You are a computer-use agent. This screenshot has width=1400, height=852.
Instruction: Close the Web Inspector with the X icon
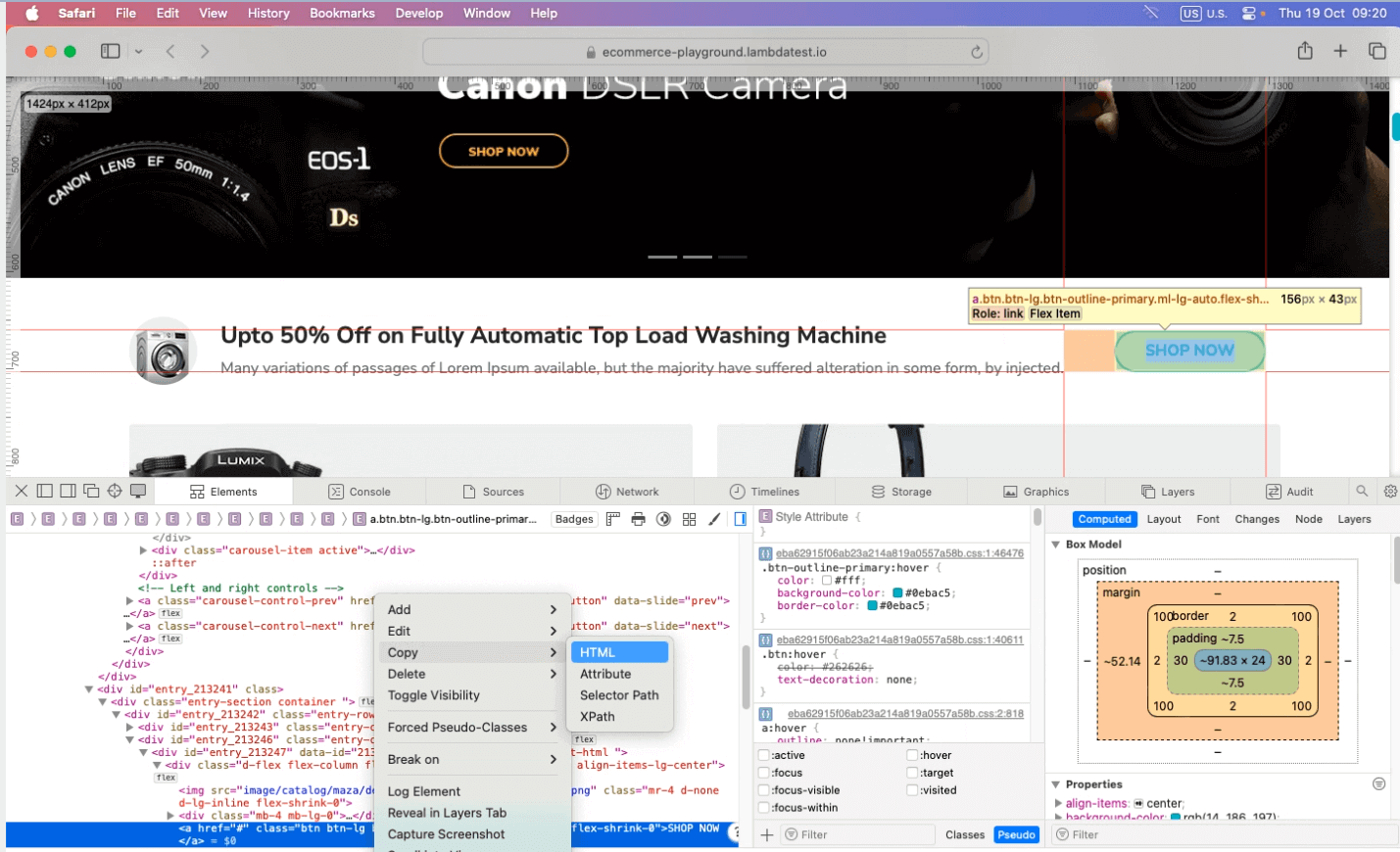22,491
